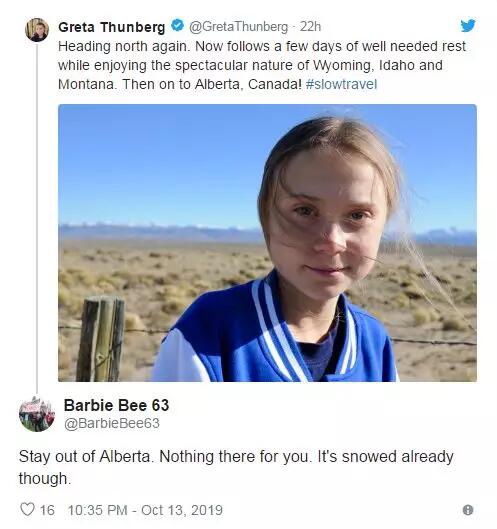
Task: Click the blue verified badge icon
Action: coord(177,25)
